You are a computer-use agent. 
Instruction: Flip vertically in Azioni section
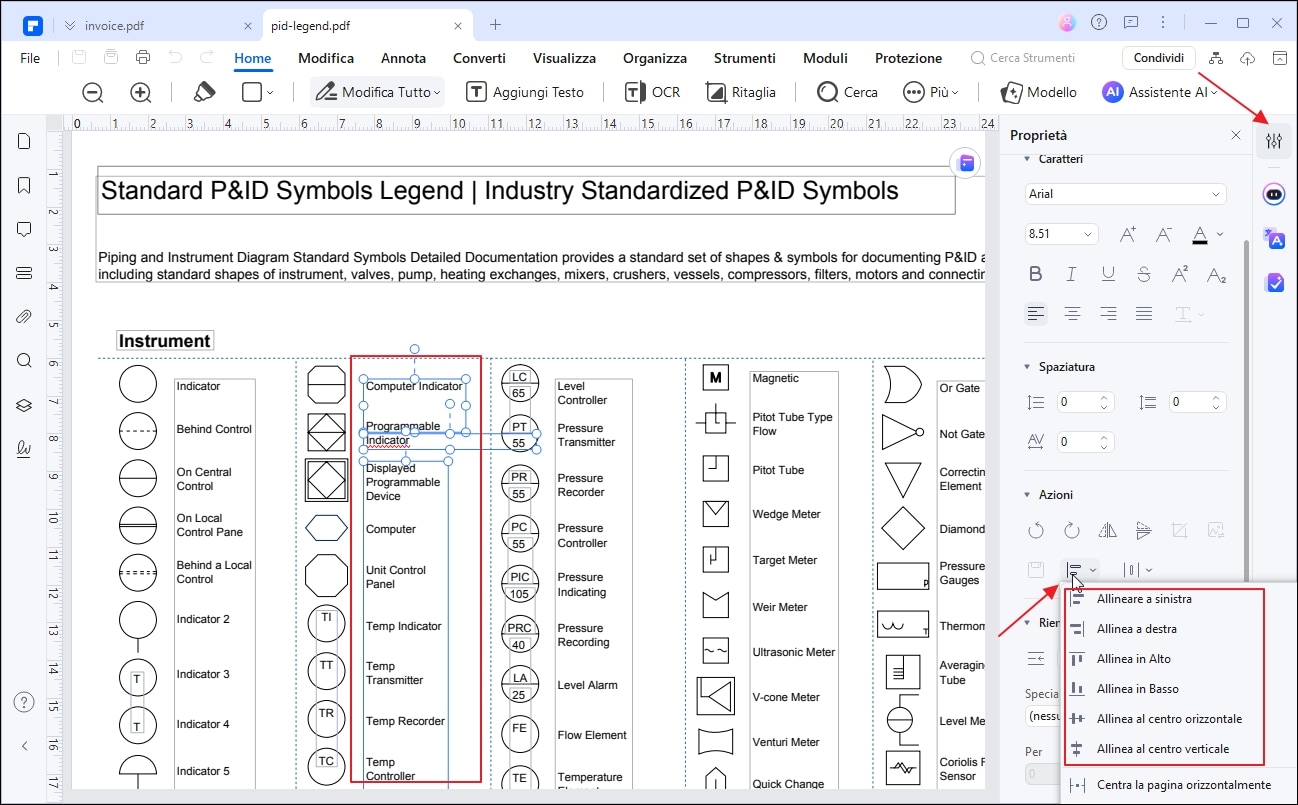1144,530
